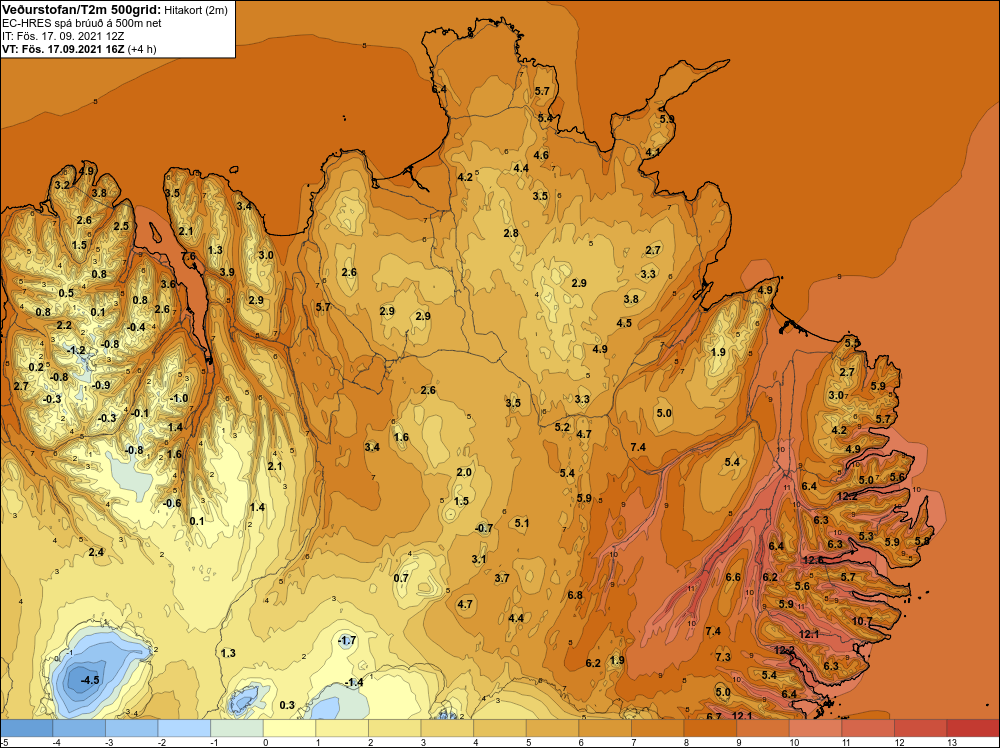Image resolution: width=1000 pixels, height=748 pixels.
Task: Click the legend swatch between 0 and 1
Action: coord(290,728)
